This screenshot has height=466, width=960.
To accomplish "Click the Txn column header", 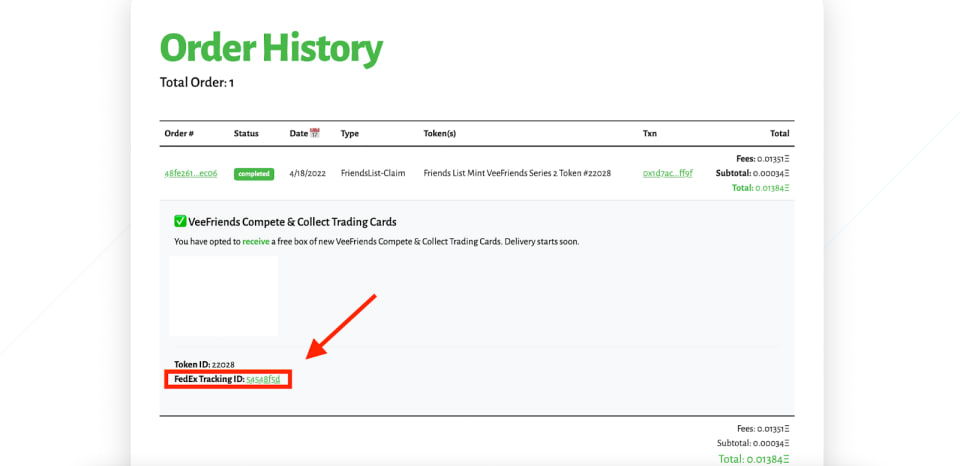I will point(650,133).
